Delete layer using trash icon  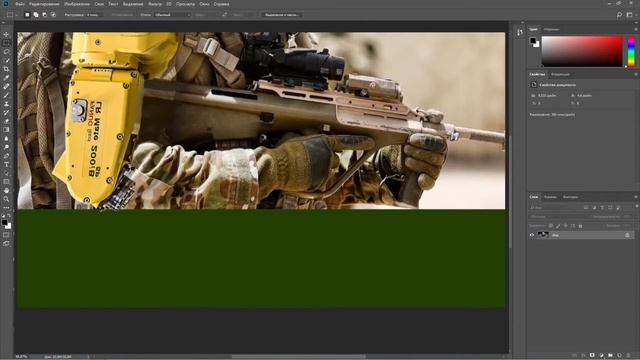tap(629, 356)
